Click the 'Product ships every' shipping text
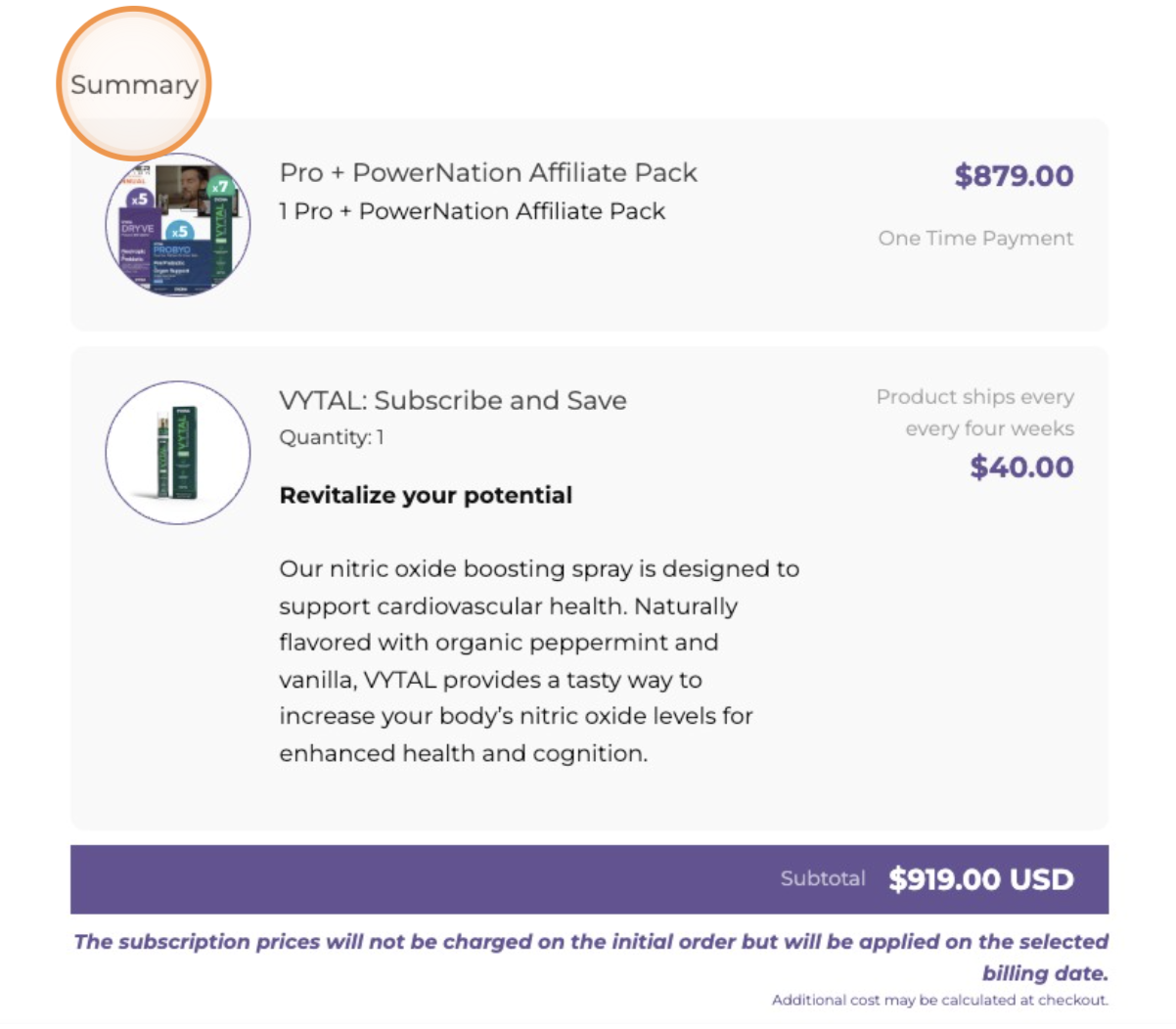This screenshot has width=1176, height=1029. (974, 397)
